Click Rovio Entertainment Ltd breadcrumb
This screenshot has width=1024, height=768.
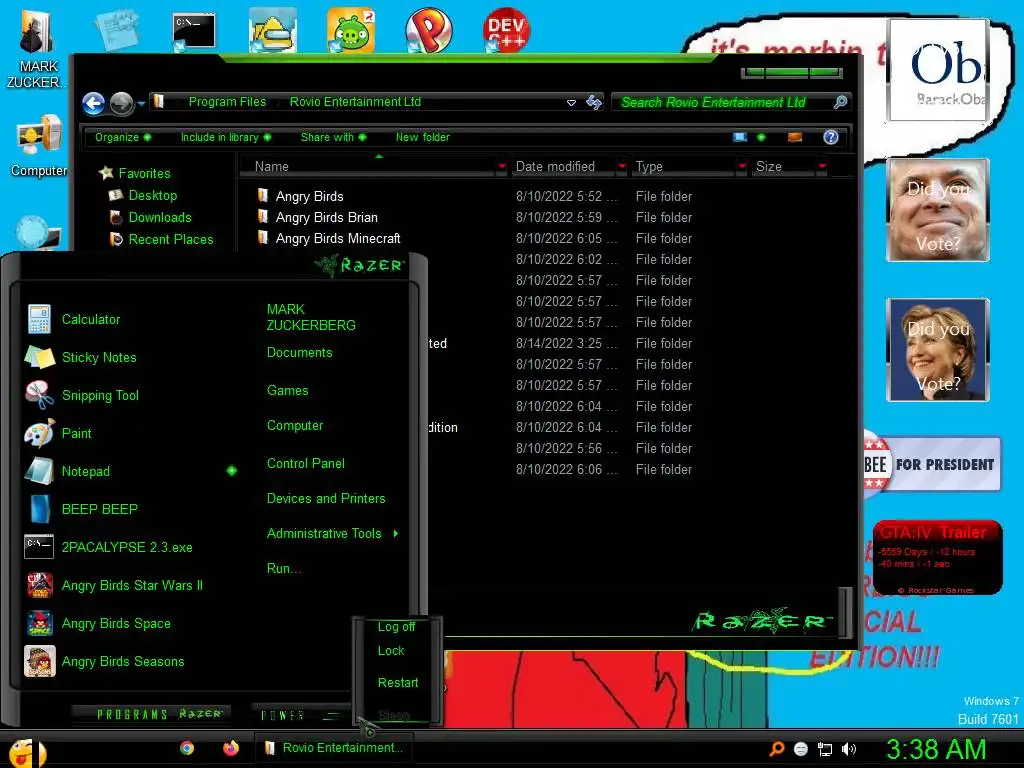click(x=355, y=102)
